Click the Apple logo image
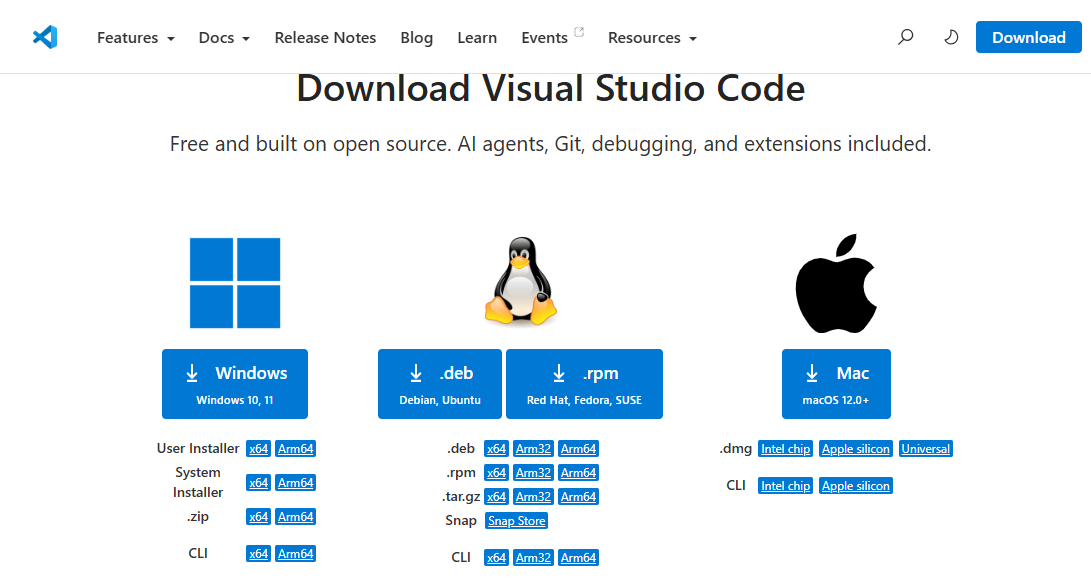Screen dimensions: 1091x587 836,283
